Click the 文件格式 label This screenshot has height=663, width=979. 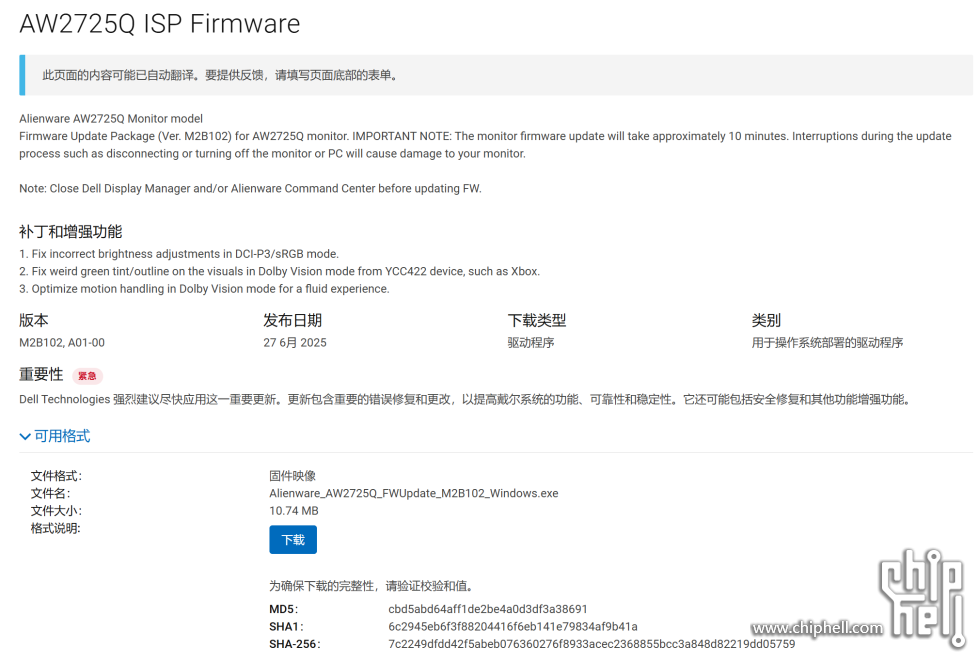point(56,476)
